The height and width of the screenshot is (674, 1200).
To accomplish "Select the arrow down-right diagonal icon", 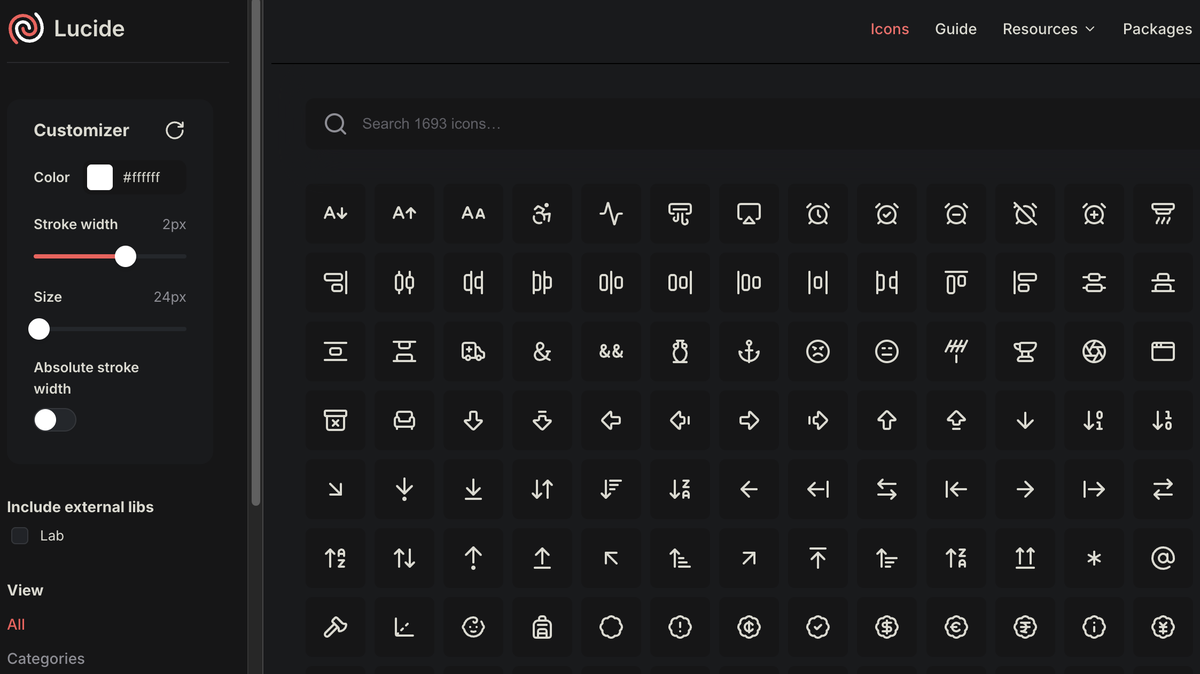I will (335, 489).
